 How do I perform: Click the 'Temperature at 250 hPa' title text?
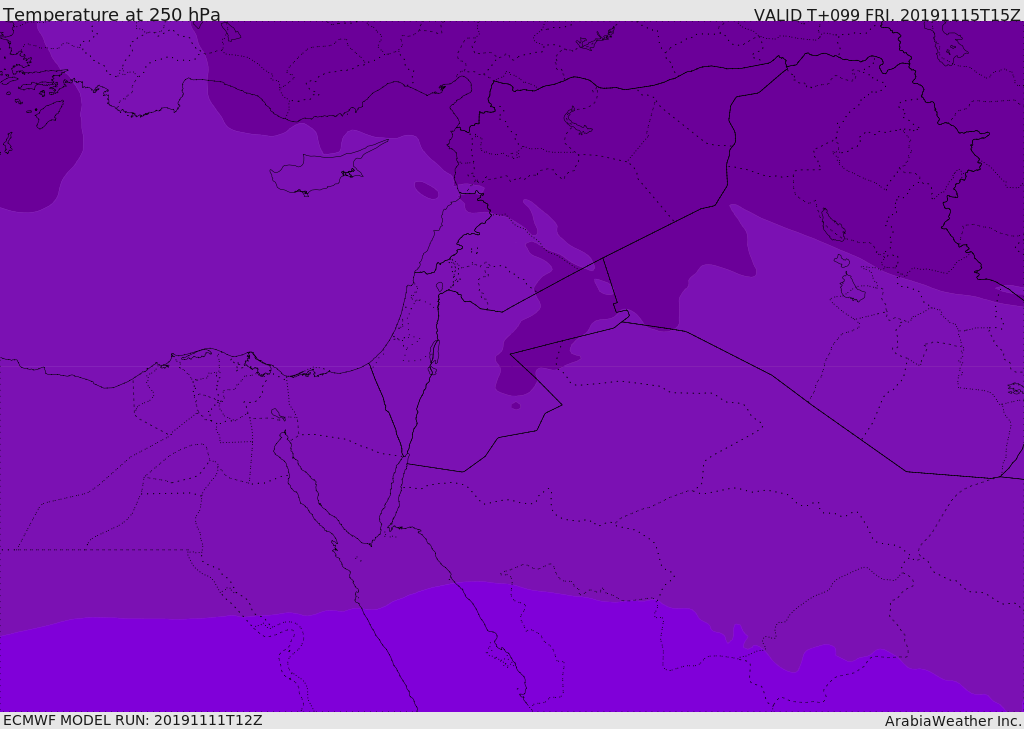(x=112, y=14)
